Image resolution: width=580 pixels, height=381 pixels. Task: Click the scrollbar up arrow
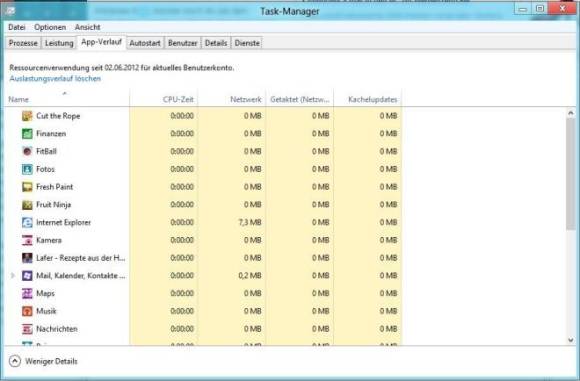coord(570,114)
